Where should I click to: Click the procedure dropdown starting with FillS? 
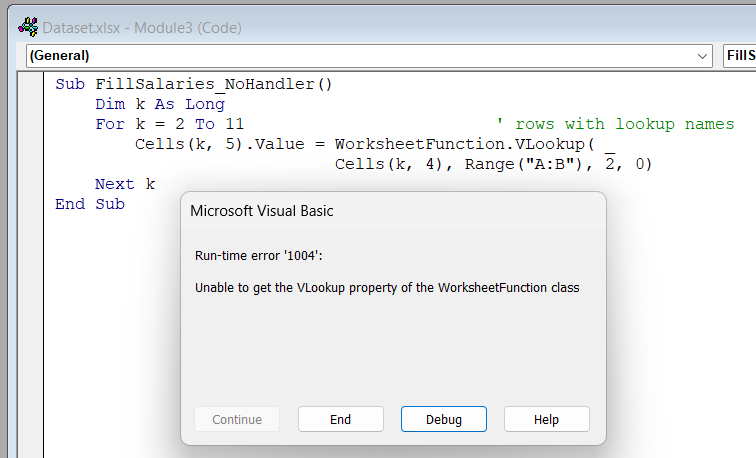740,56
